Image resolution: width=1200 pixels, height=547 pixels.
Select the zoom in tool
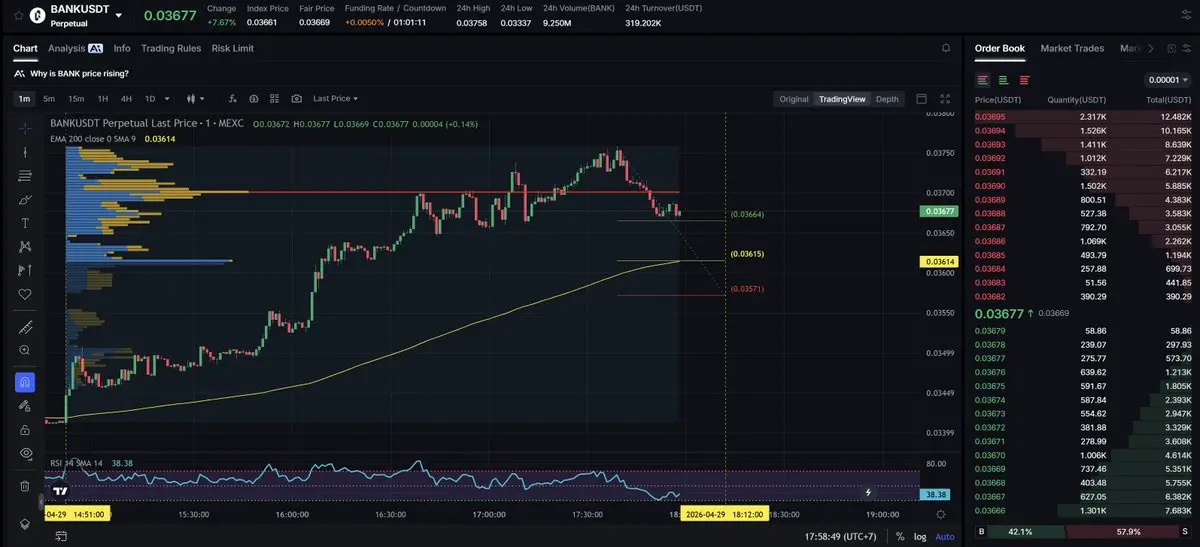pos(25,350)
